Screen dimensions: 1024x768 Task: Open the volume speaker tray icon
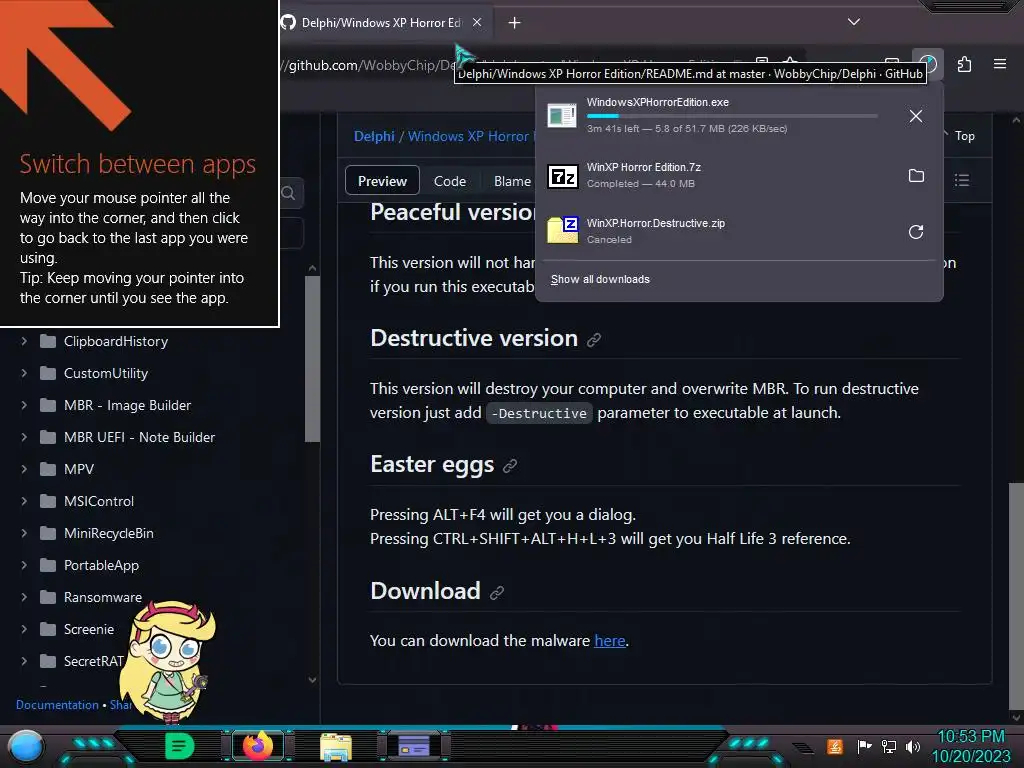[x=913, y=746]
